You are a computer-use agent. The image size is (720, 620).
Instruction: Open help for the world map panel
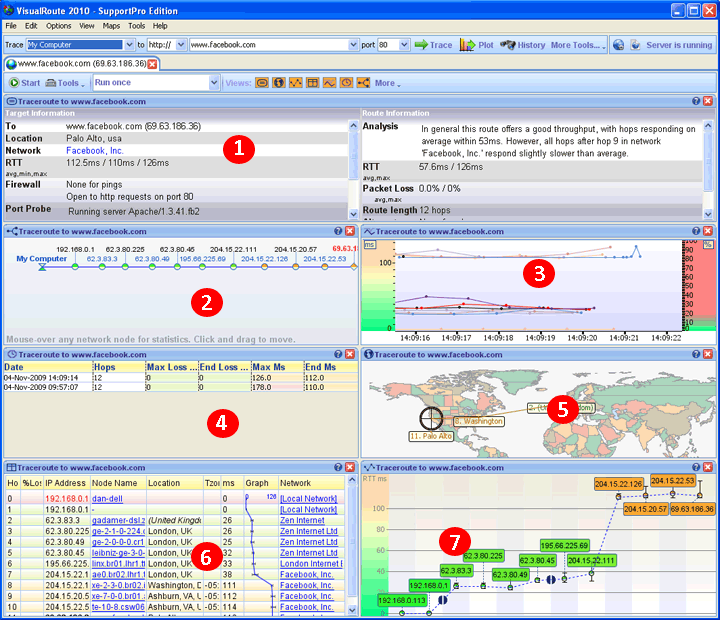coord(696,354)
